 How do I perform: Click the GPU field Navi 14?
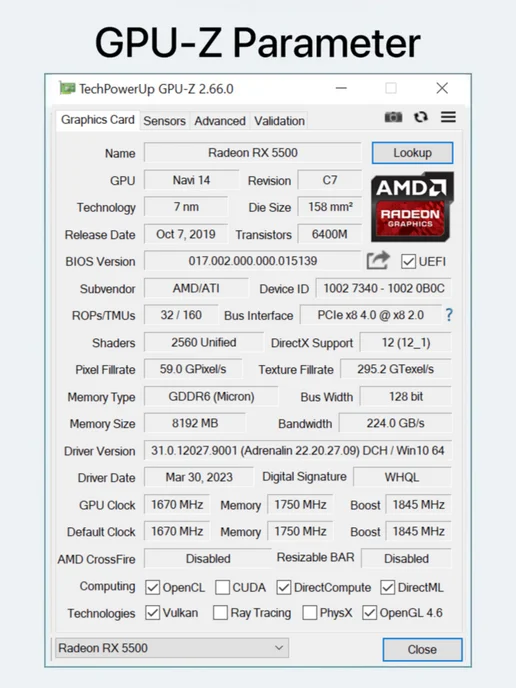[x=191, y=180]
